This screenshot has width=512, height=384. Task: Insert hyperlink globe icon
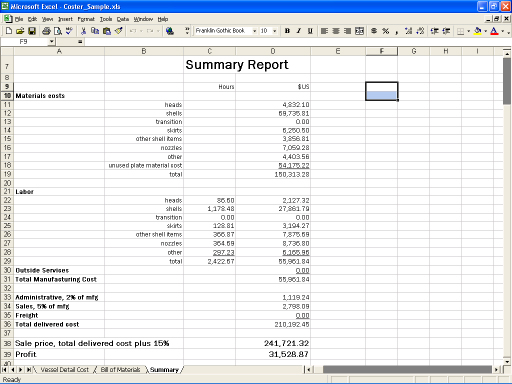(170, 31)
